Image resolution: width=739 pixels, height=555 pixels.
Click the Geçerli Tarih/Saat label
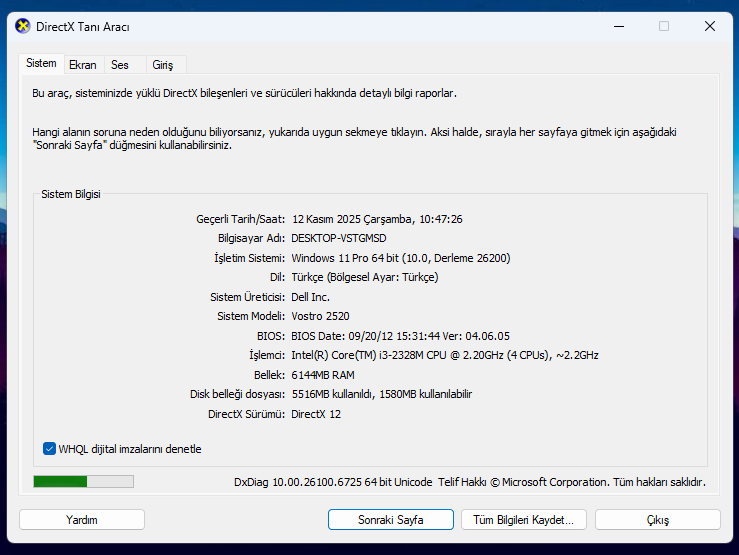240,219
